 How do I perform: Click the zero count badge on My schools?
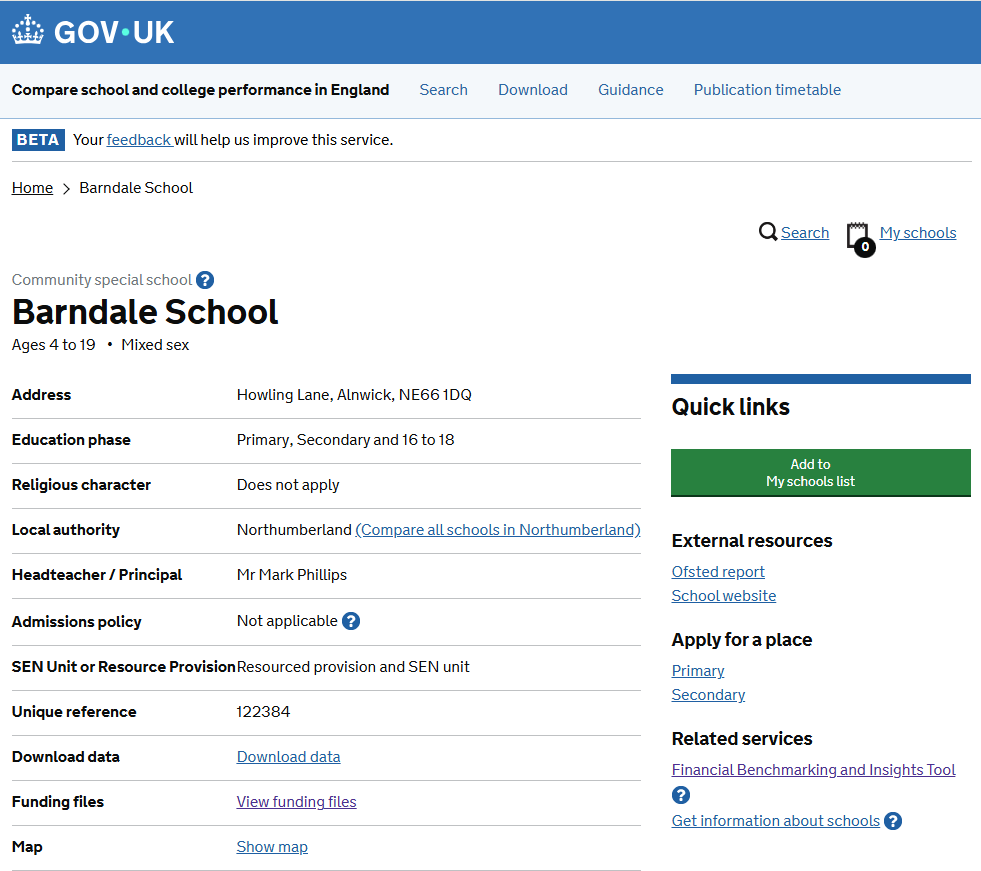(x=863, y=247)
